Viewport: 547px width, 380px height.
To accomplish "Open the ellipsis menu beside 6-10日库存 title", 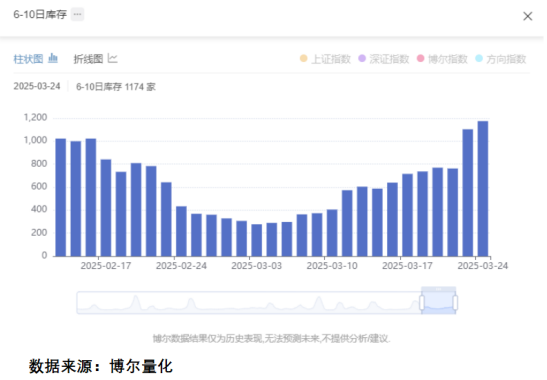I will point(77,14).
